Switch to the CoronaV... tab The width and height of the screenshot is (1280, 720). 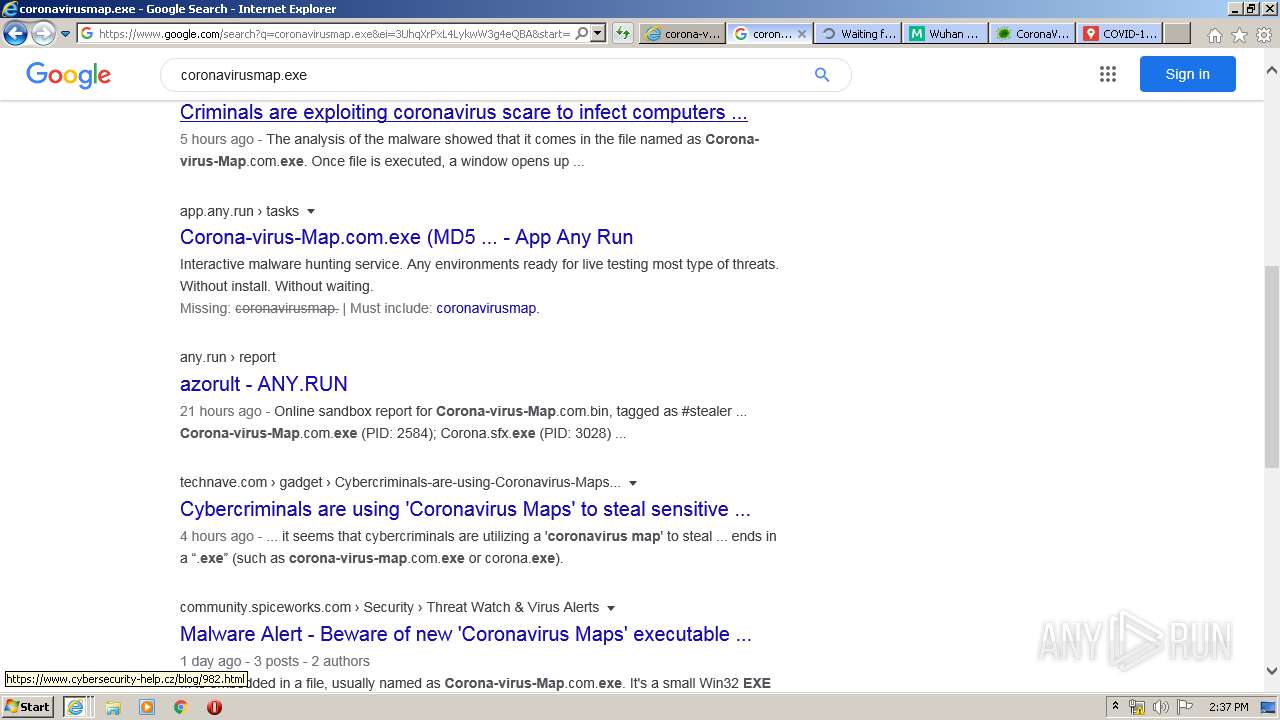(1033, 33)
